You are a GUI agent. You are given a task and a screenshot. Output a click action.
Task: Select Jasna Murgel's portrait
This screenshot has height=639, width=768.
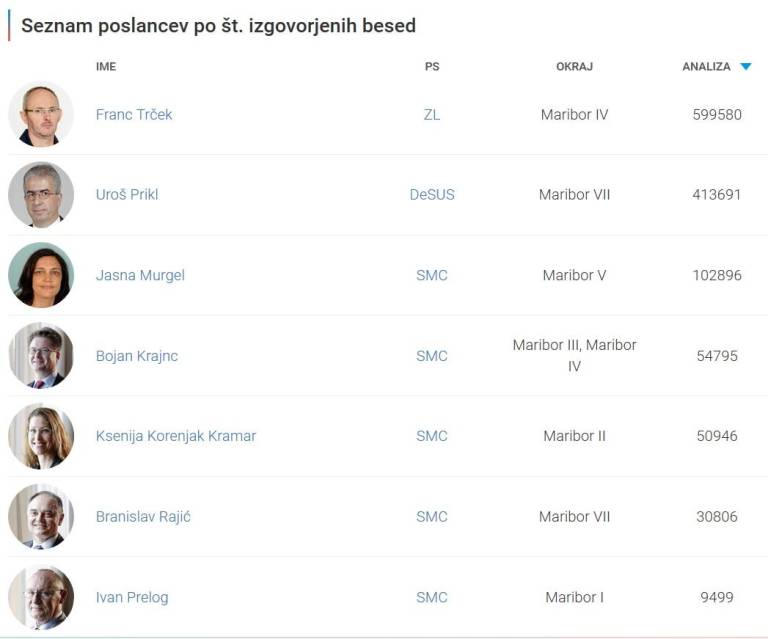click(41, 275)
